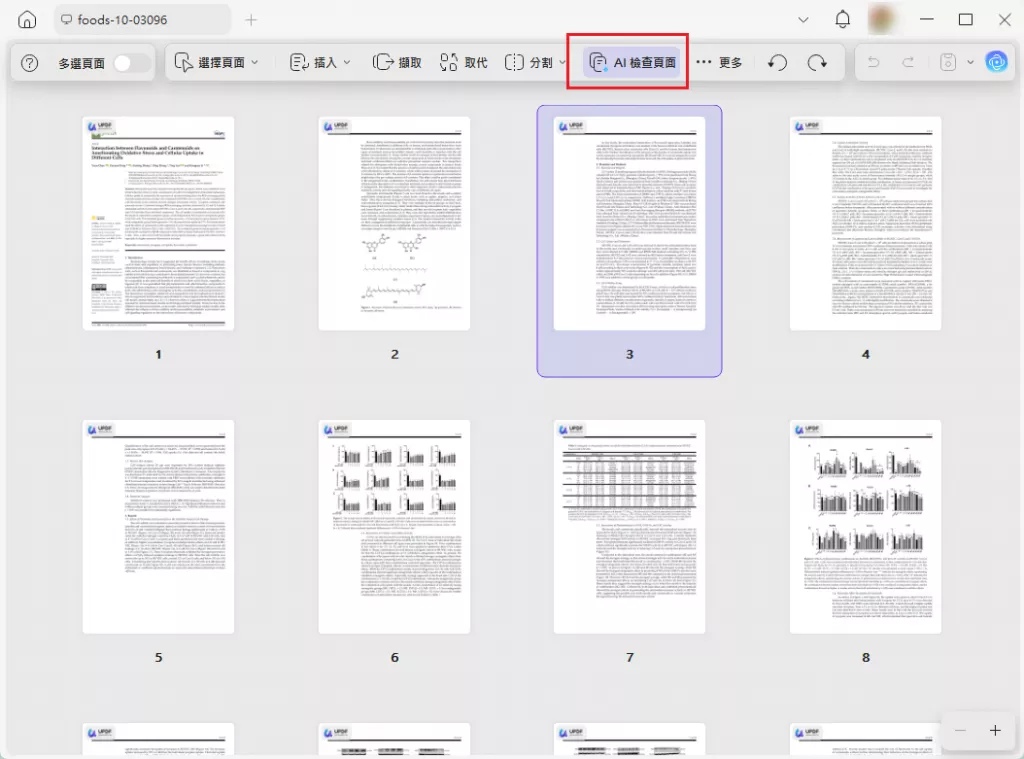1024x759 pixels.
Task: Open the user profile avatar
Action: click(x=882, y=20)
